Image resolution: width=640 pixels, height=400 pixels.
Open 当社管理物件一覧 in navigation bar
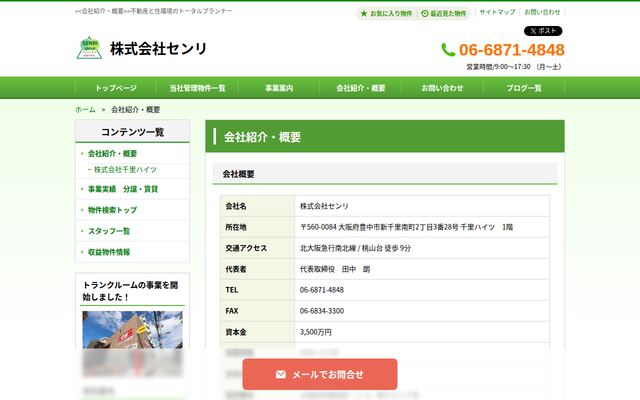pyautogui.click(x=198, y=88)
